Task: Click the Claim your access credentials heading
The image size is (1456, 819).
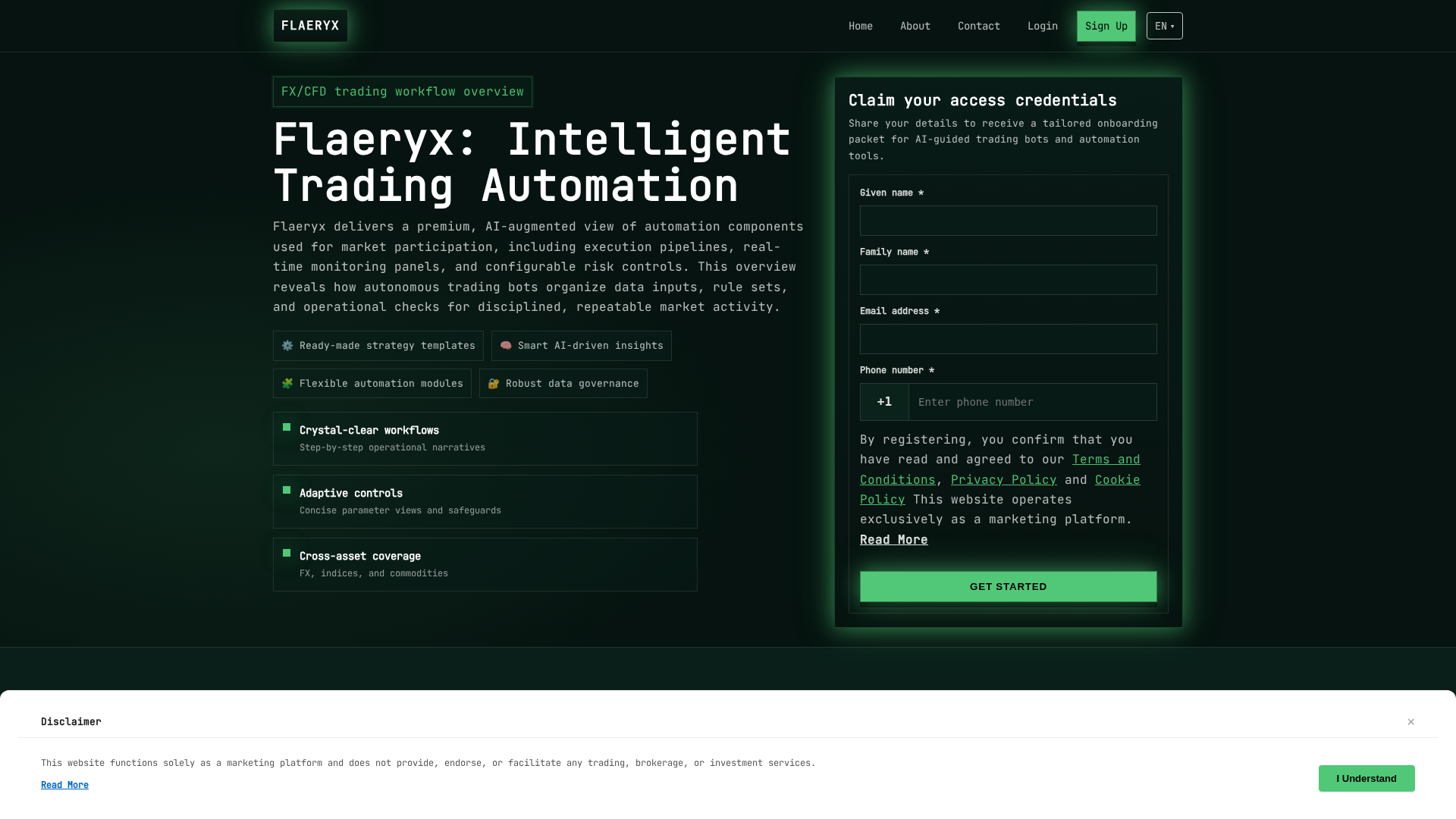Action: 983,100
